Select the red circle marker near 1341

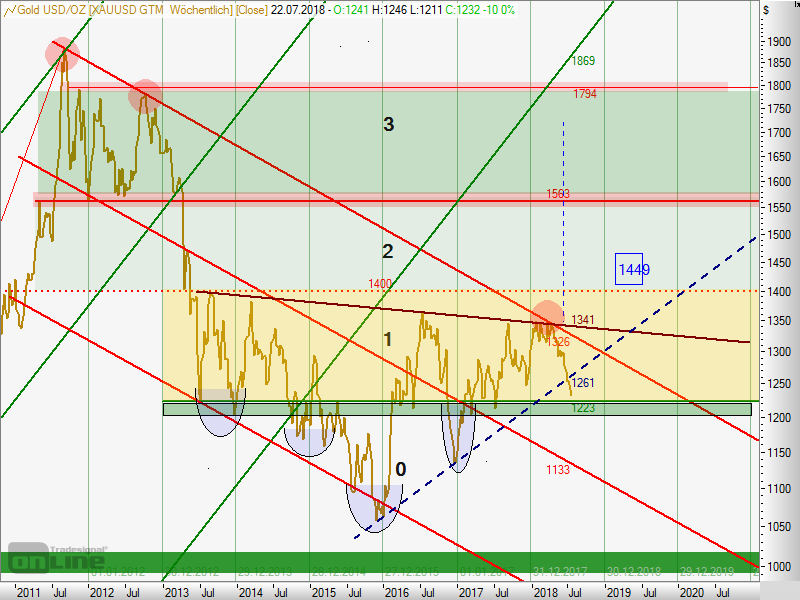pyautogui.click(x=547, y=315)
